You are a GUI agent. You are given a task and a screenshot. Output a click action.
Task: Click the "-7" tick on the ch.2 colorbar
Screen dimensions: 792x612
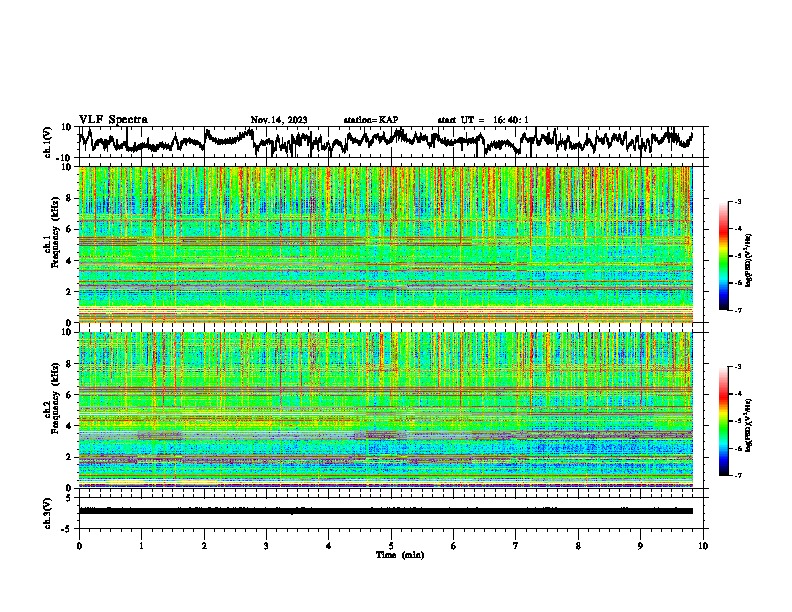click(737, 475)
